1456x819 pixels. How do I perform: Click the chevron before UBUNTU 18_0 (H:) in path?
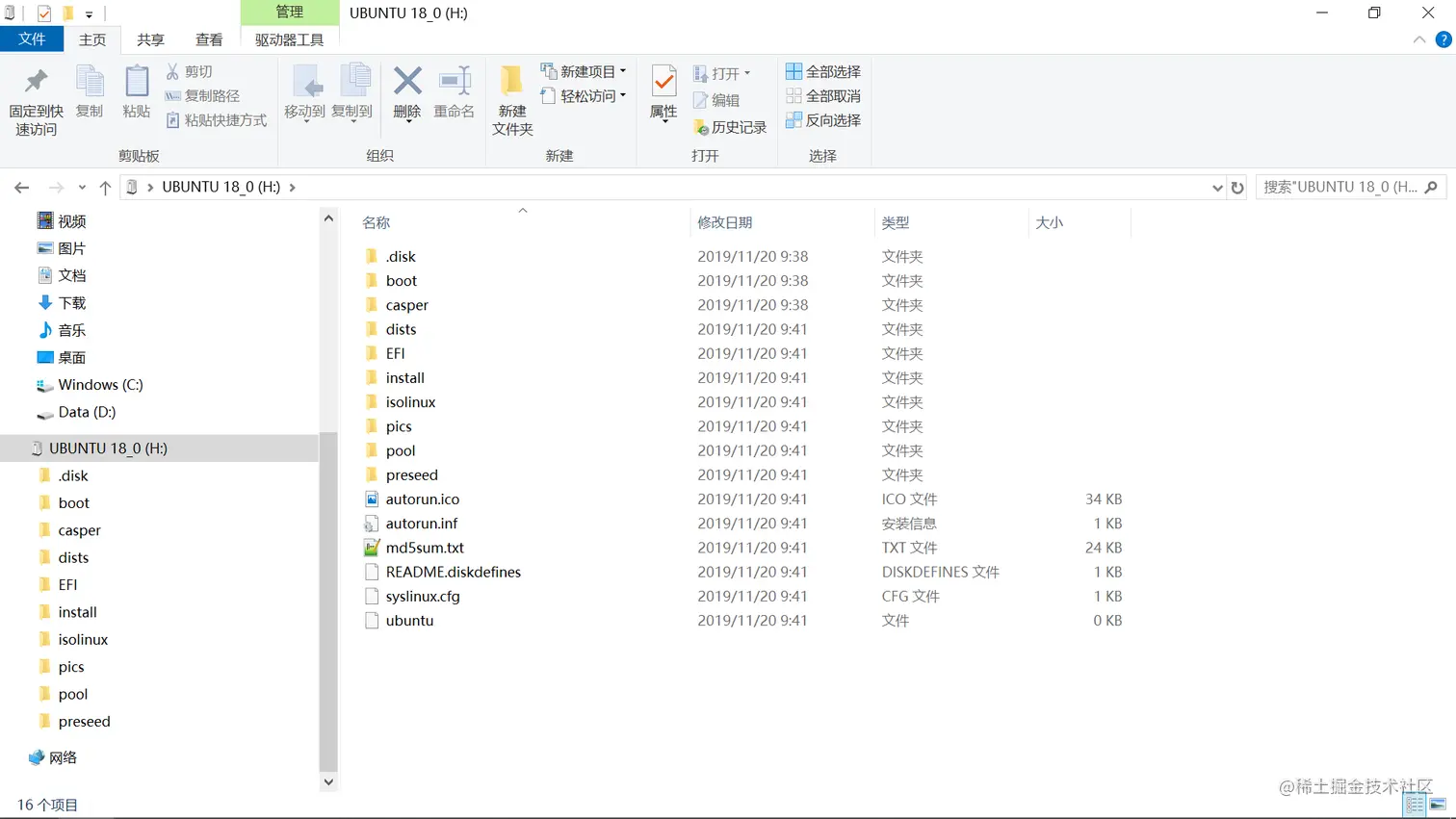tap(150, 188)
